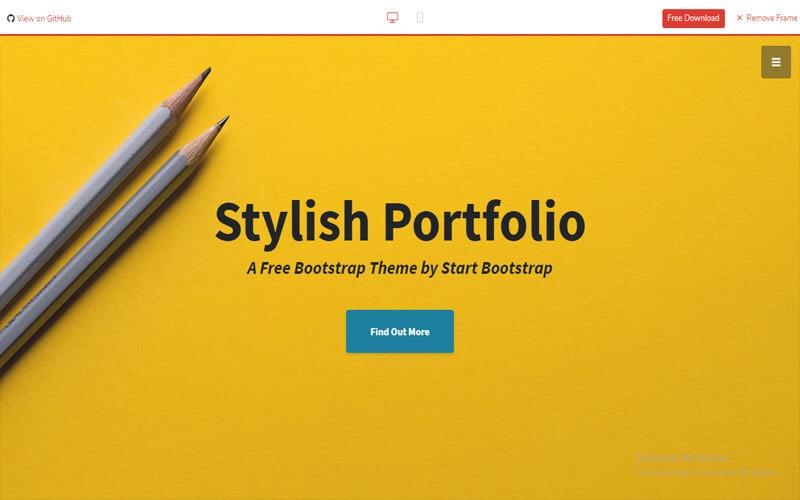Select the Remove Frame text link
The width and height of the screenshot is (800, 500).
[x=771, y=18]
